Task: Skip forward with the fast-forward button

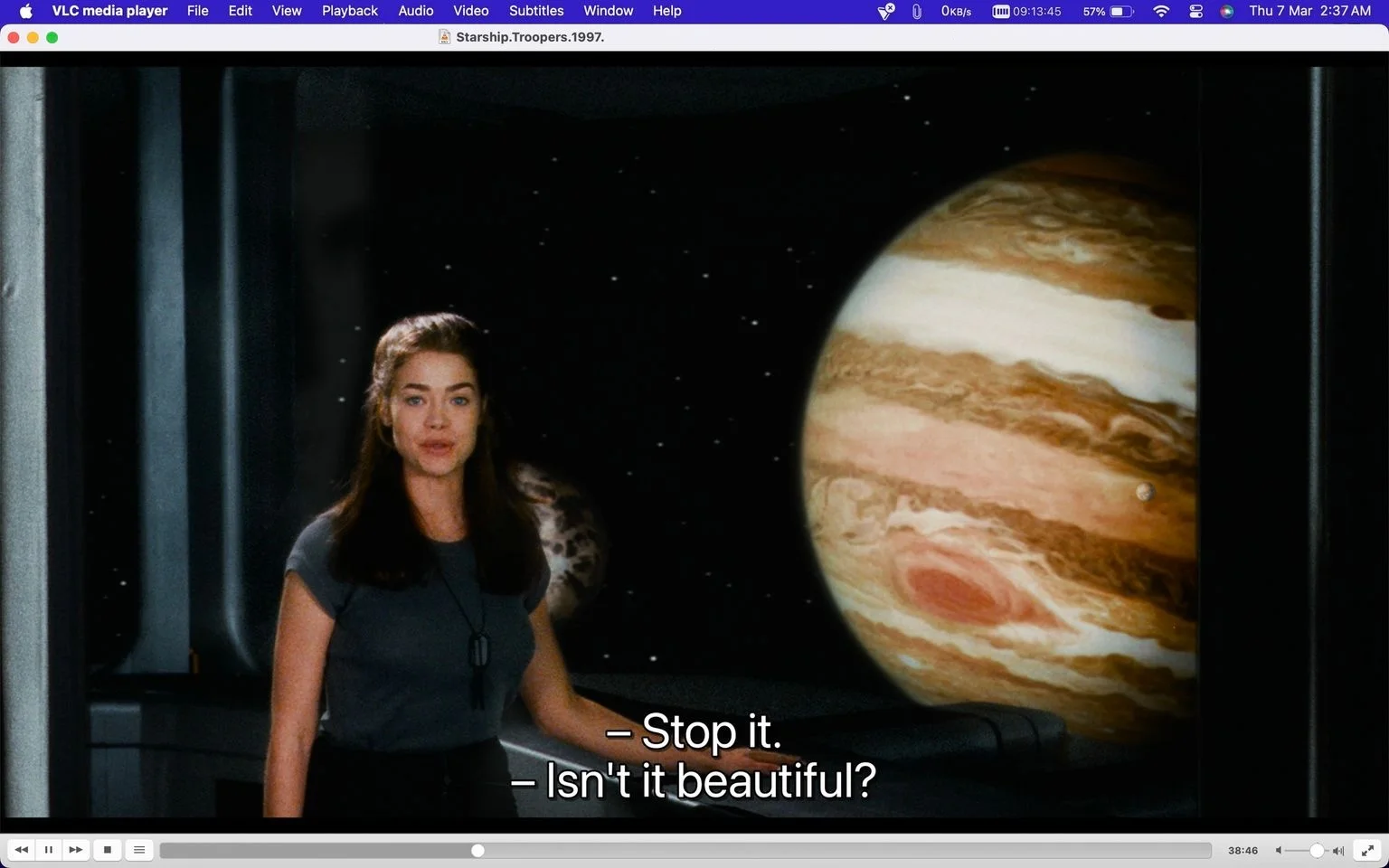Action: [76, 850]
